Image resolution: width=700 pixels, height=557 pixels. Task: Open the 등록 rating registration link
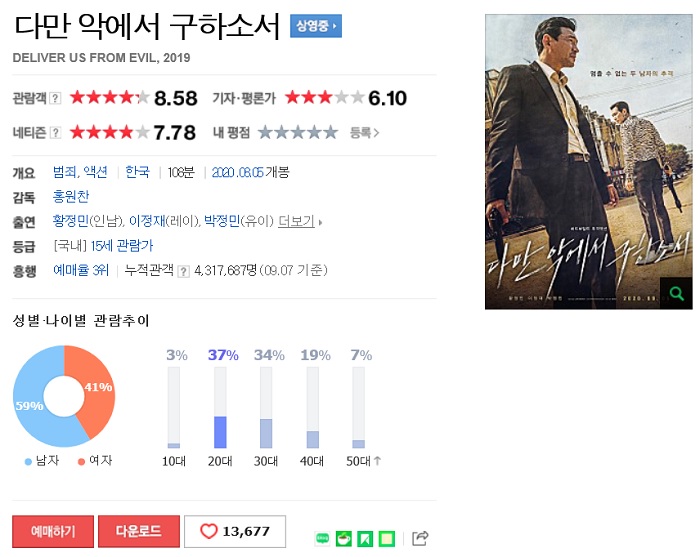pyautogui.click(x=364, y=133)
